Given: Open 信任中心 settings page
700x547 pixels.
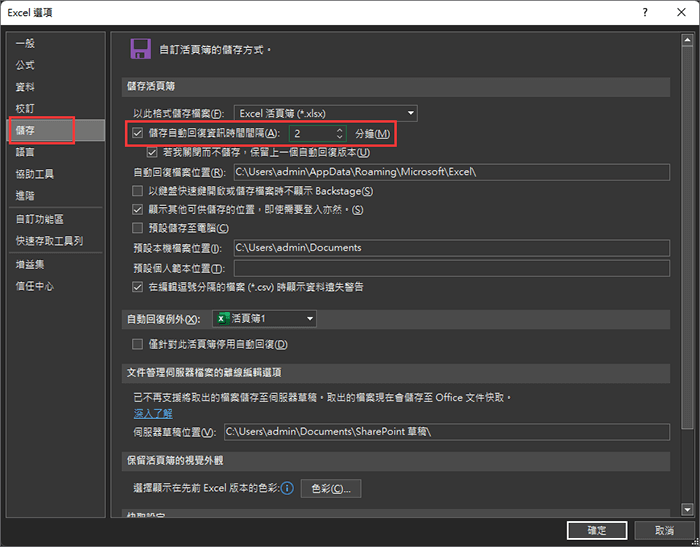Looking at the screenshot, I should coord(56,286).
